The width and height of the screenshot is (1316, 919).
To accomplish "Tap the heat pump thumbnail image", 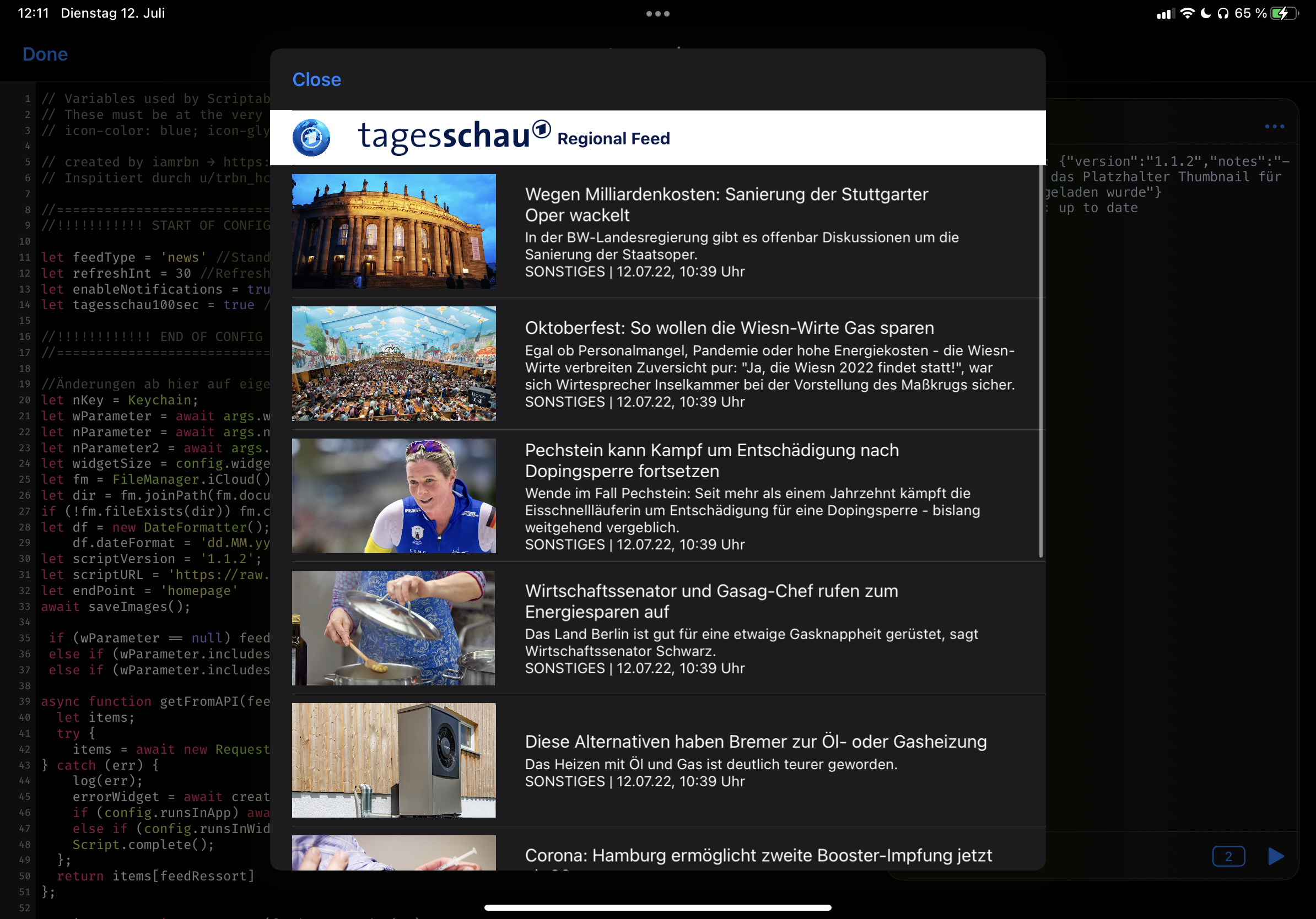I will click(x=394, y=760).
